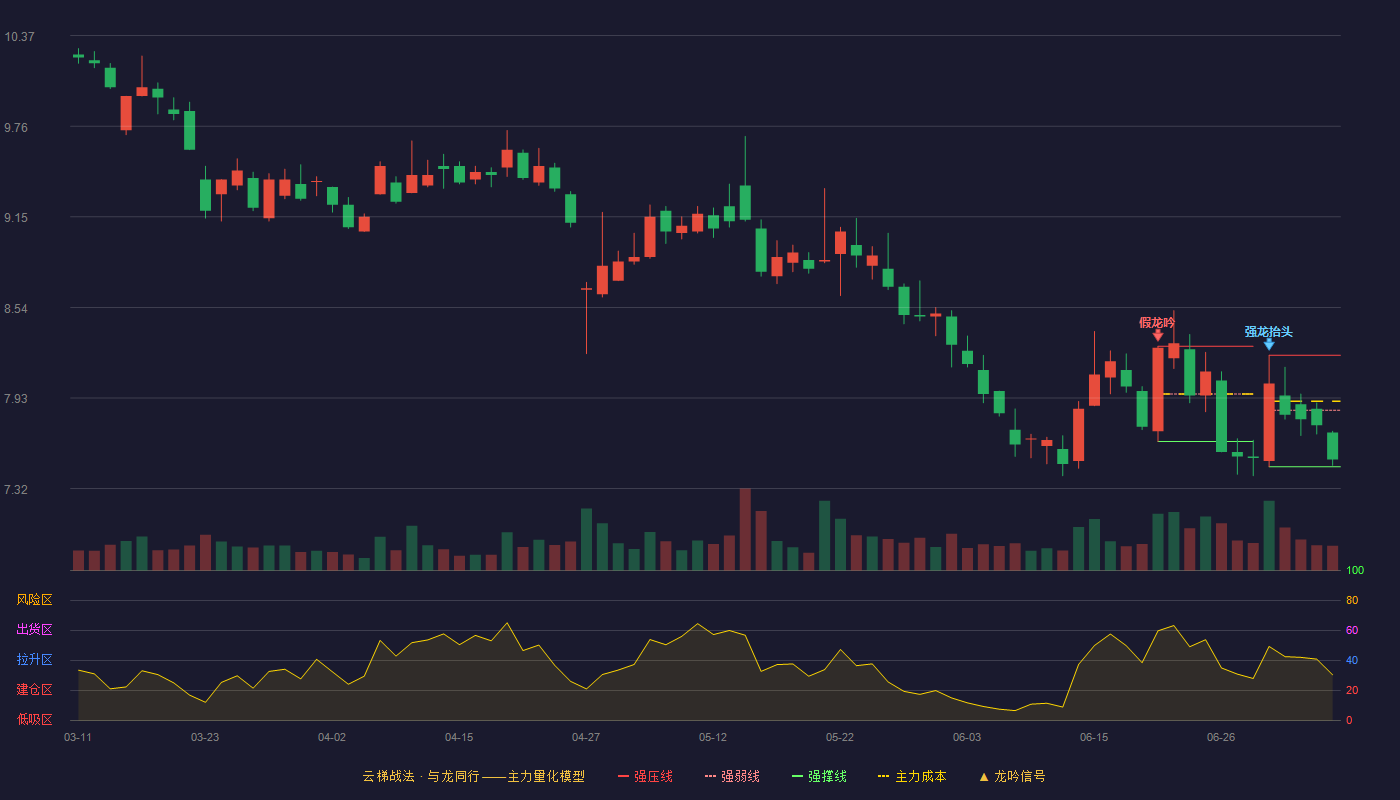Click the 04-27 date label
Image resolution: width=1400 pixels, height=800 pixels.
point(586,737)
